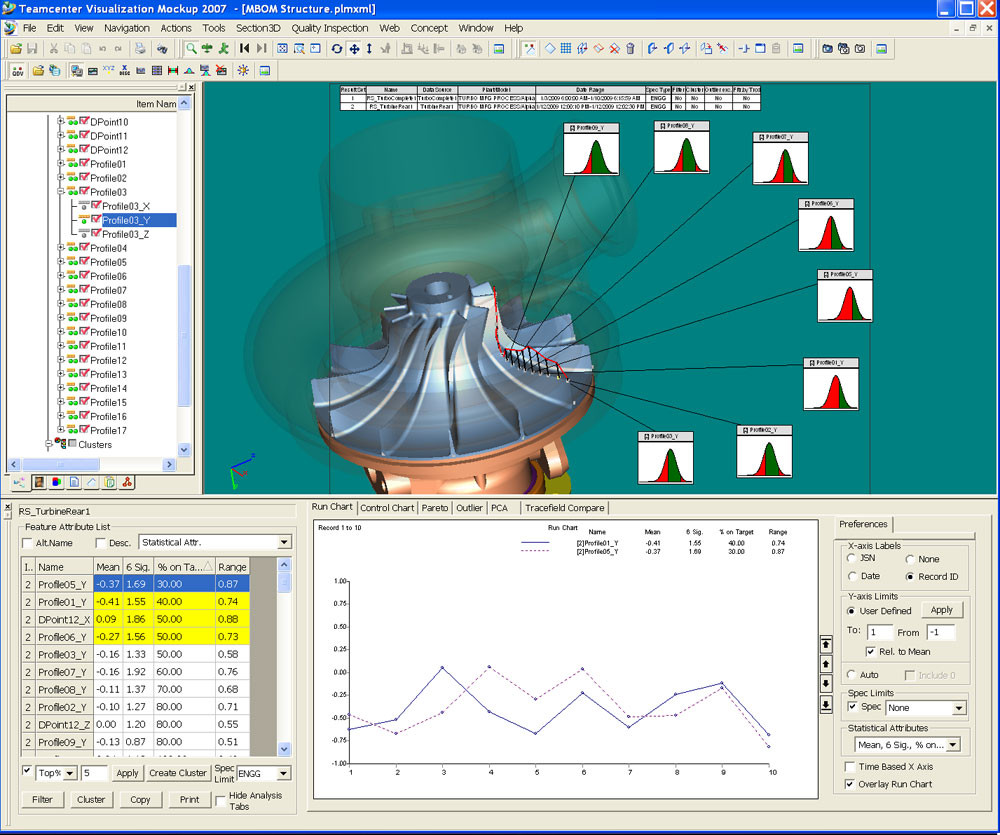Click the bell-curve distribution toolbar icon
1000x835 pixels.
189,71
